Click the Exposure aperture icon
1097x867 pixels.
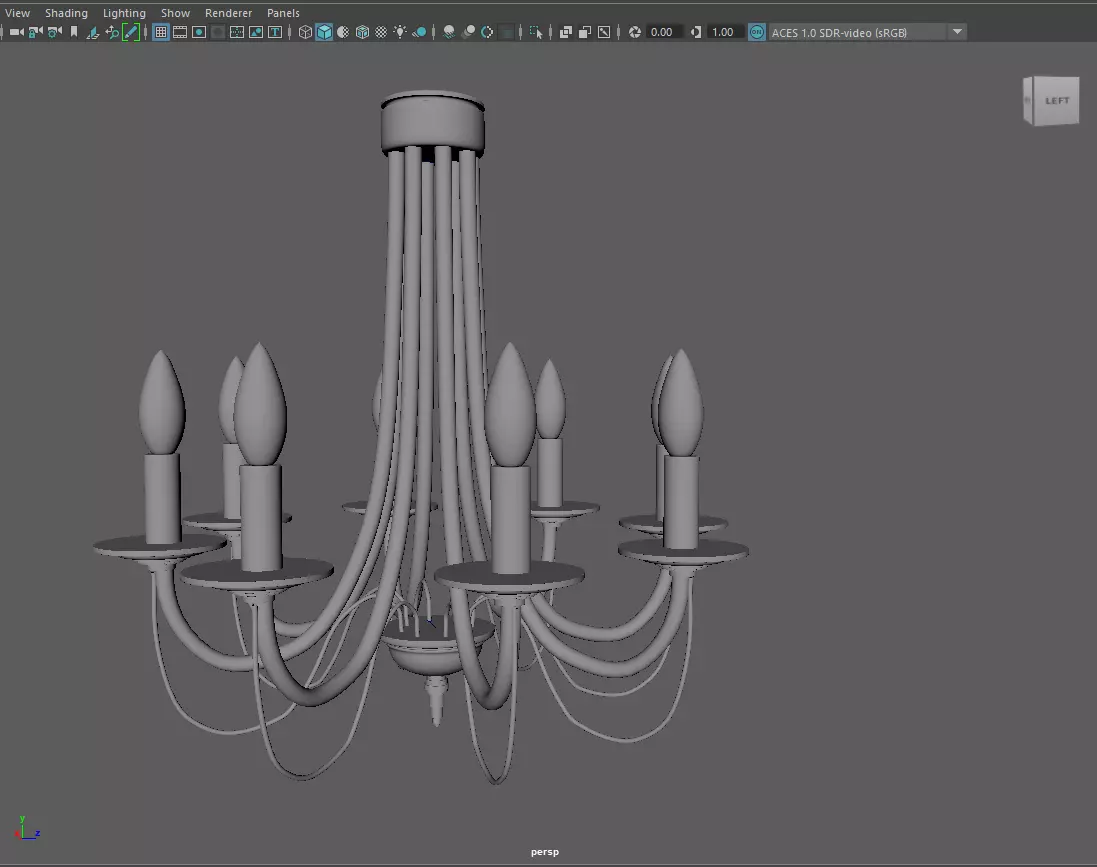click(x=635, y=31)
